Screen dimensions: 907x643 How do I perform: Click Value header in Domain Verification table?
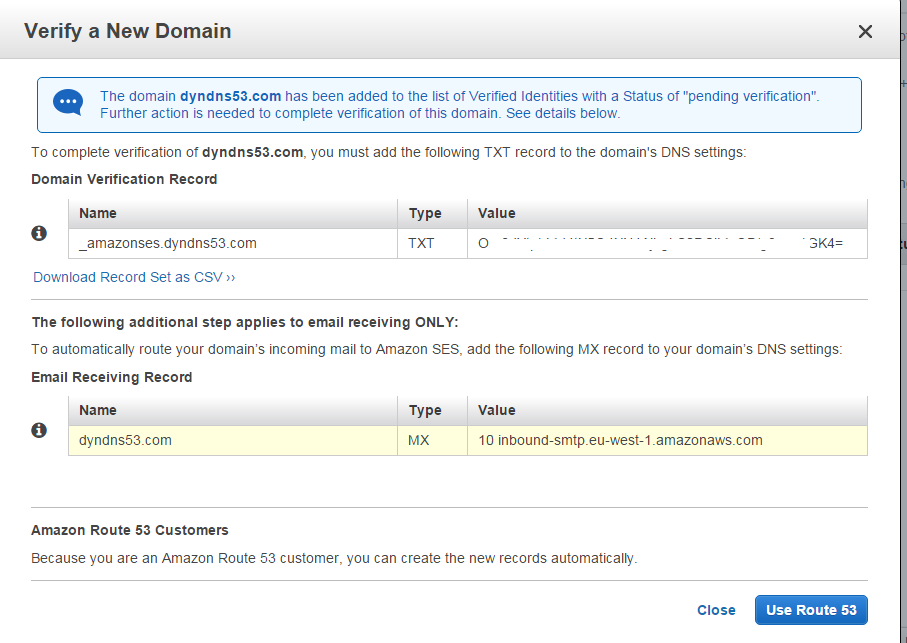pos(497,213)
